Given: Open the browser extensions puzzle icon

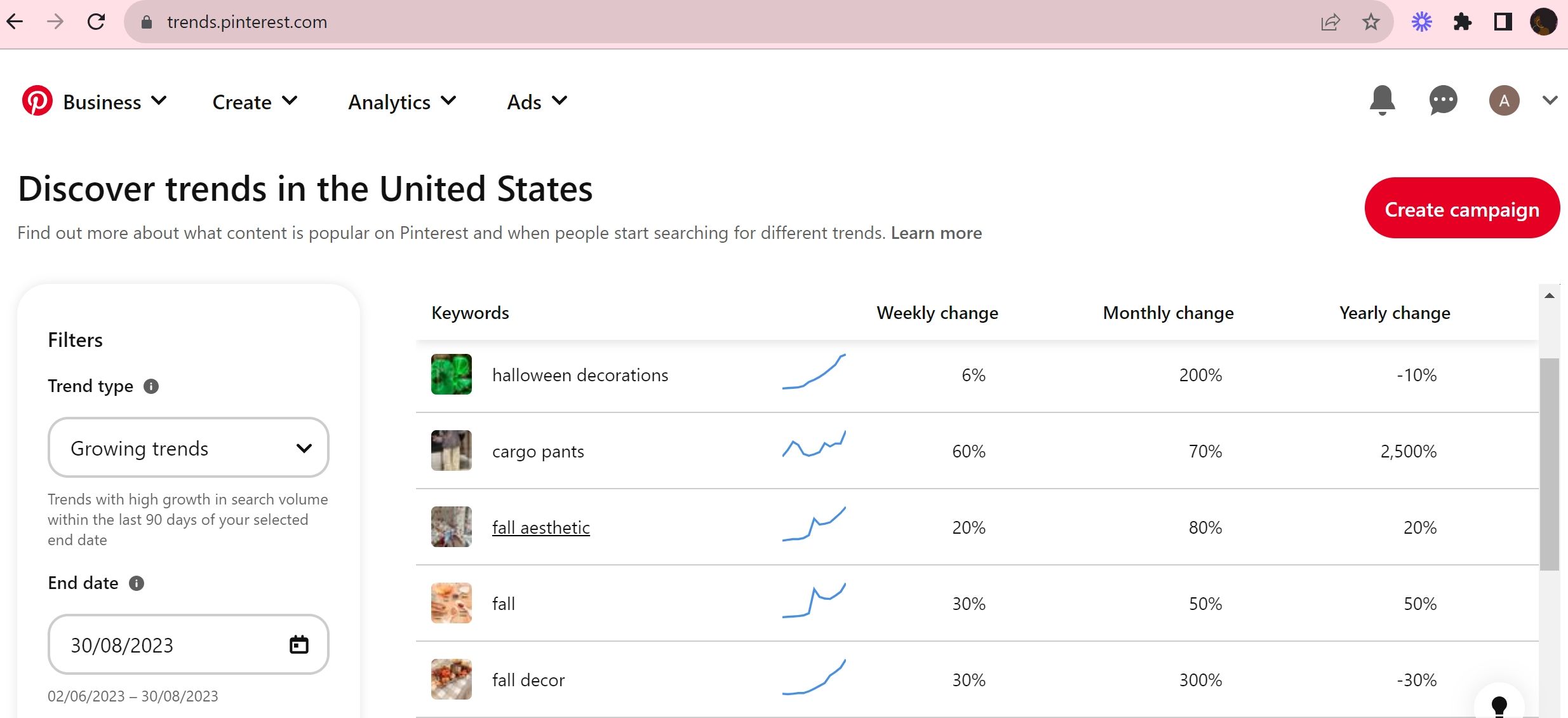Looking at the screenshot, I should 1463,22.
